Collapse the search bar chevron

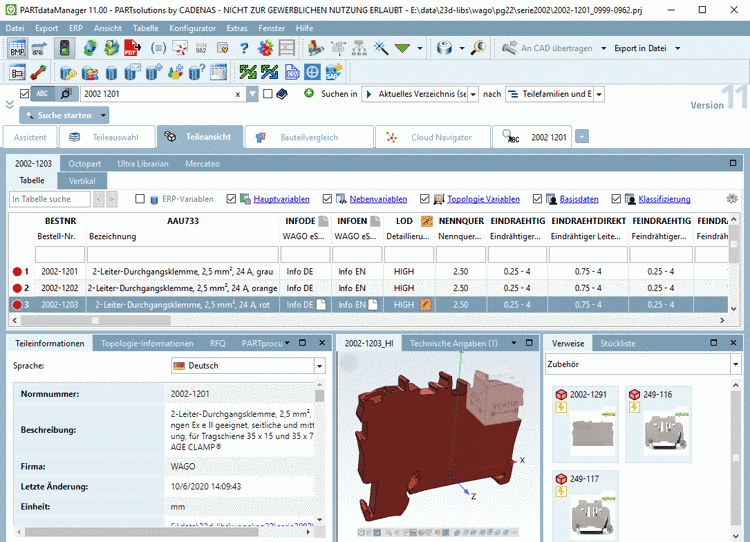[10, 104]
